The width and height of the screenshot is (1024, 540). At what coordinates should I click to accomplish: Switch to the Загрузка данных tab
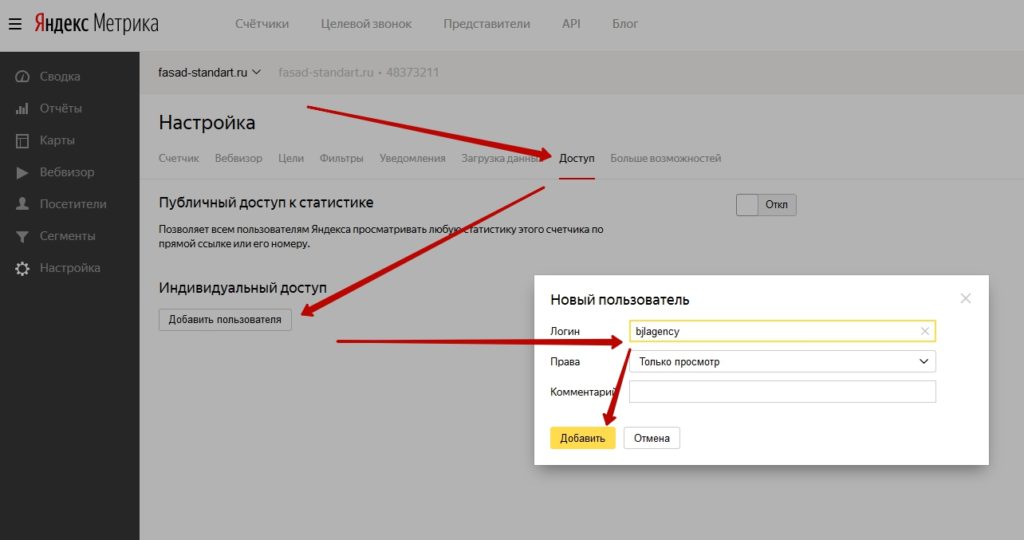coord(502,158)
